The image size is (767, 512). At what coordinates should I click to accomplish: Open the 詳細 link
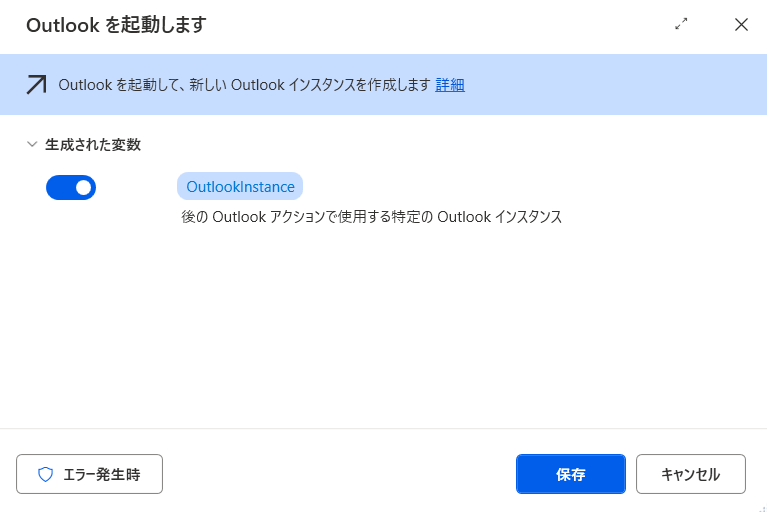pos(450,85)
